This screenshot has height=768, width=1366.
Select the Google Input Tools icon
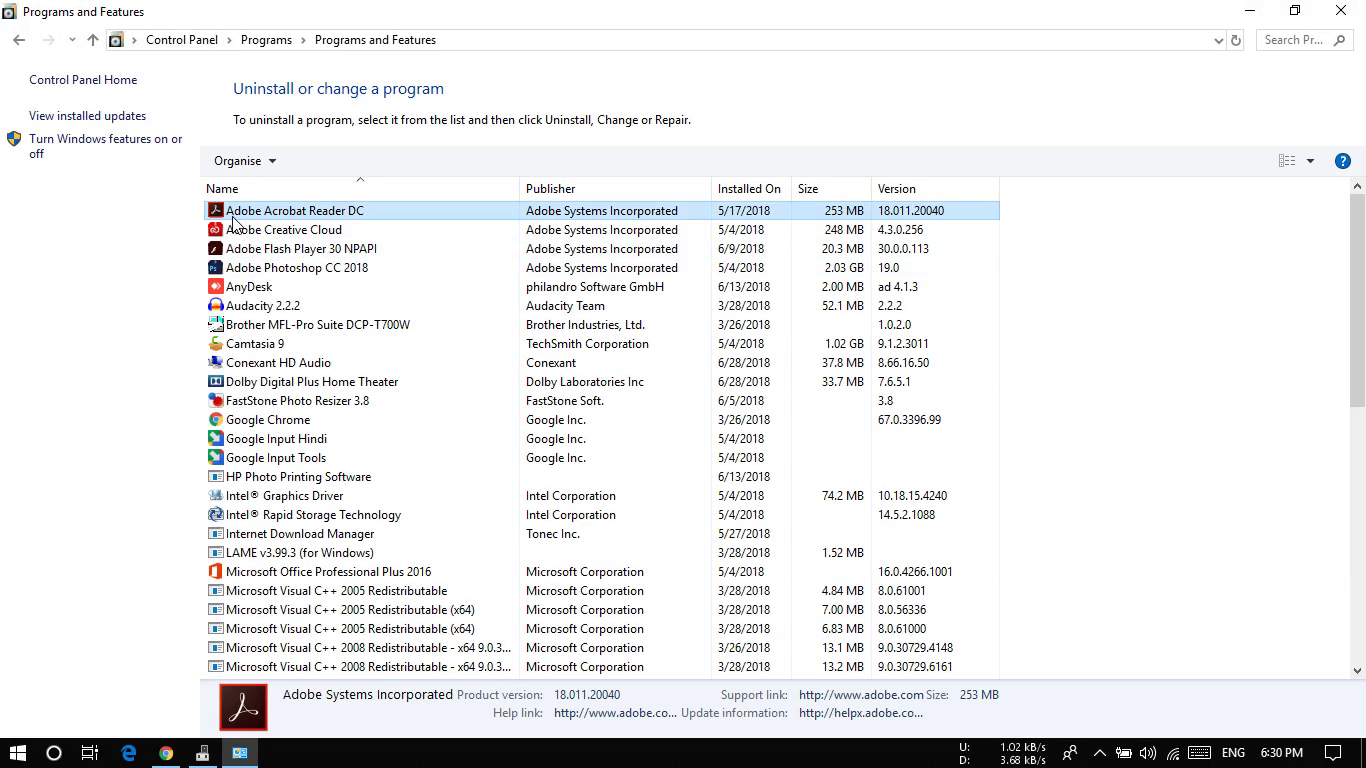click(x=215, y=458)
